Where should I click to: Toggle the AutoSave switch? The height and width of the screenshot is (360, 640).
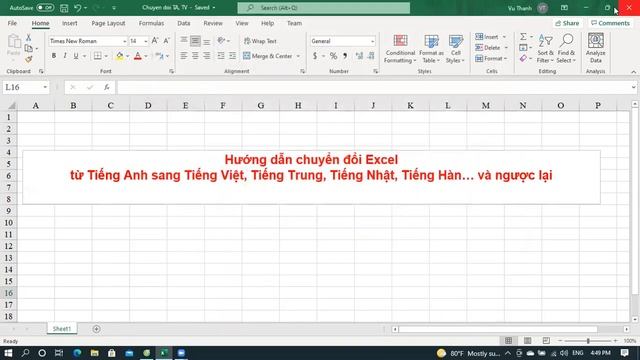coord(45,8)
